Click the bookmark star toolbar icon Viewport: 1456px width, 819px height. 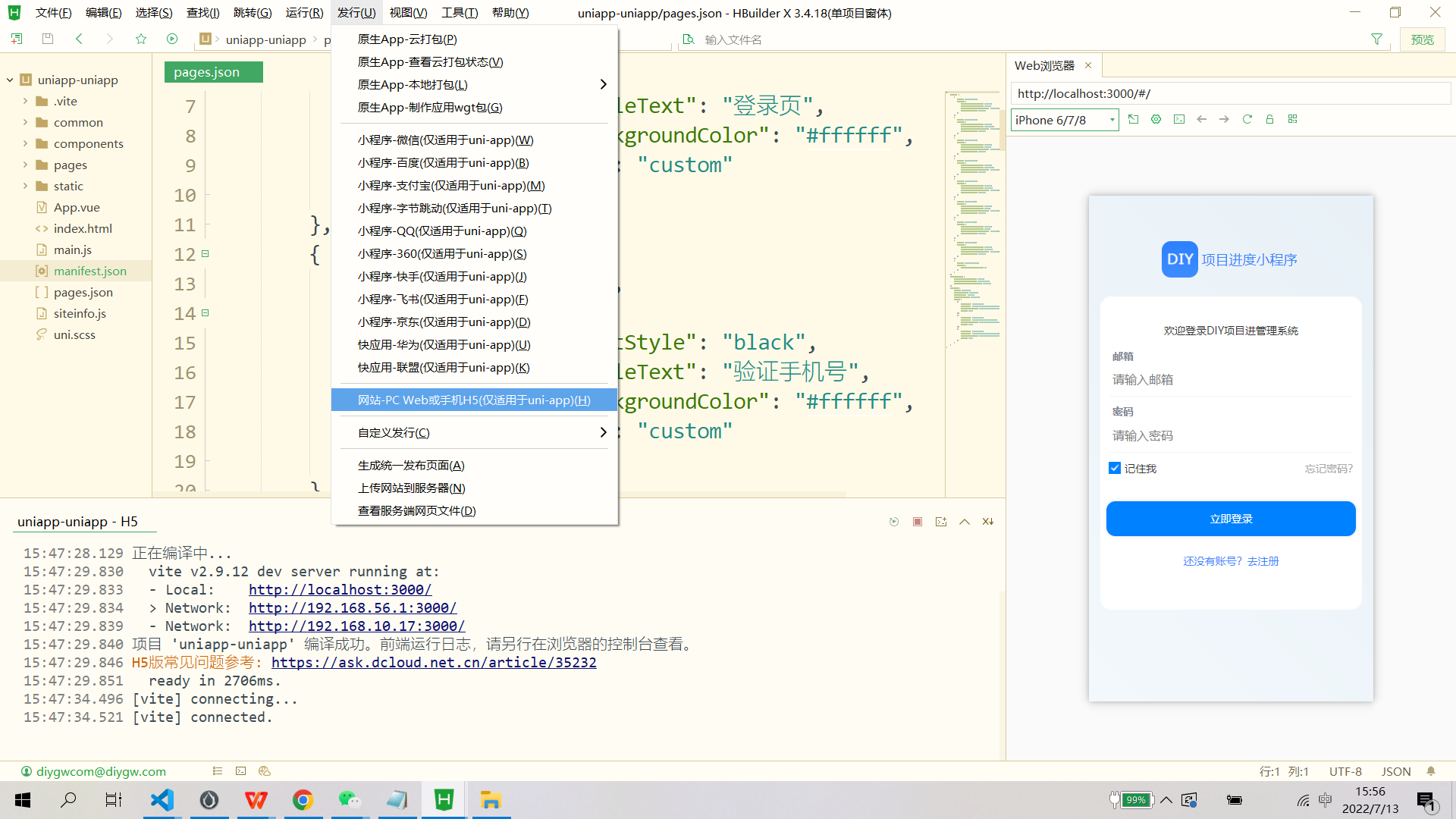point(141,39)
